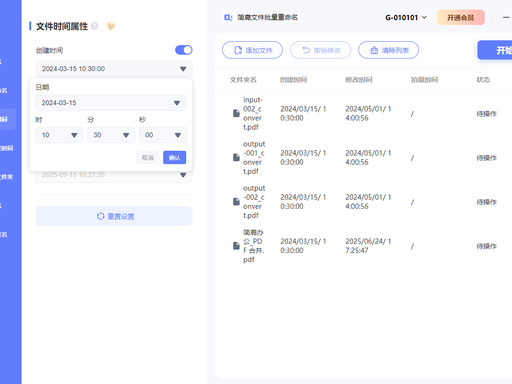Click the creation time of 简鹿办公_PDF合并.pdf
Viewport: 512px width, 384px height.
click(x=303, y=246)
